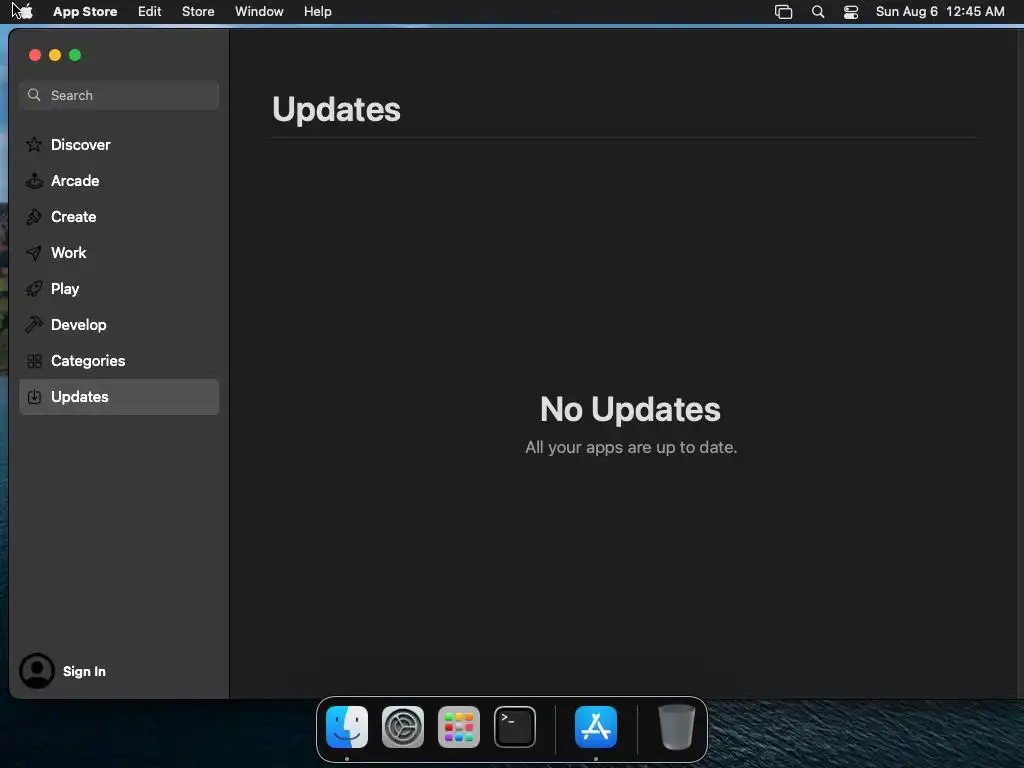
Task: Open Control Center in menu bar
Action: [x=851, y=12]
